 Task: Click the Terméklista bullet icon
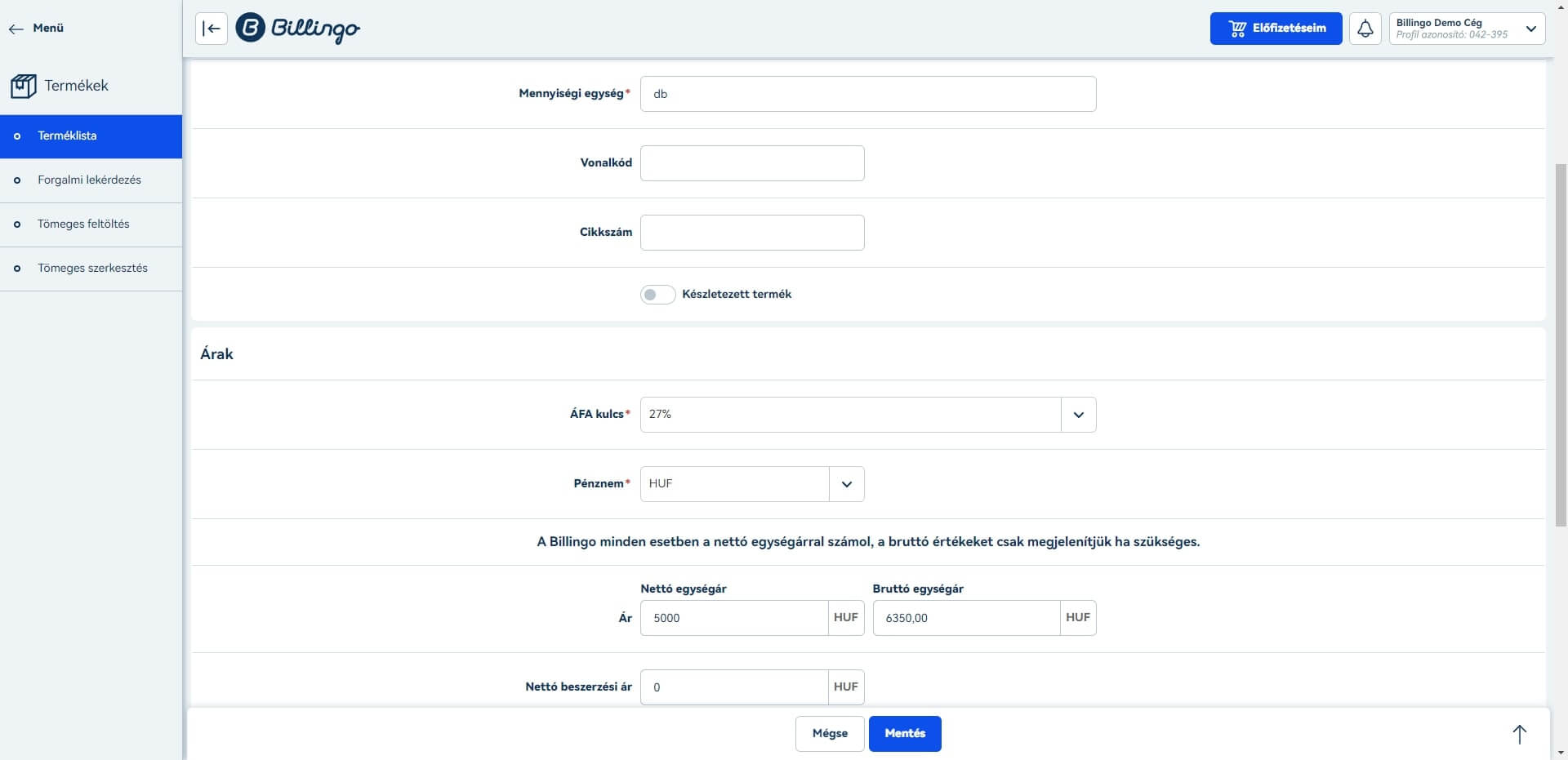click(16, 136)
